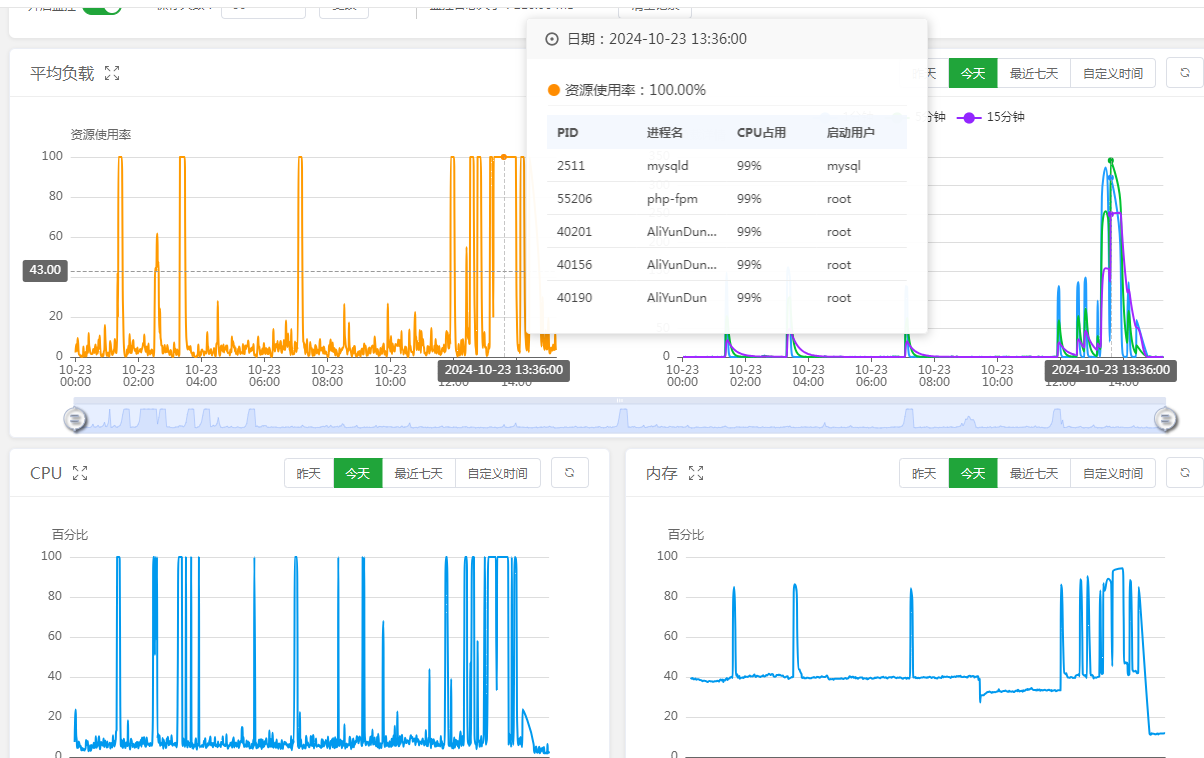Click the mysql user cell
Screen dimensions: 1204x758
[844, 166]
